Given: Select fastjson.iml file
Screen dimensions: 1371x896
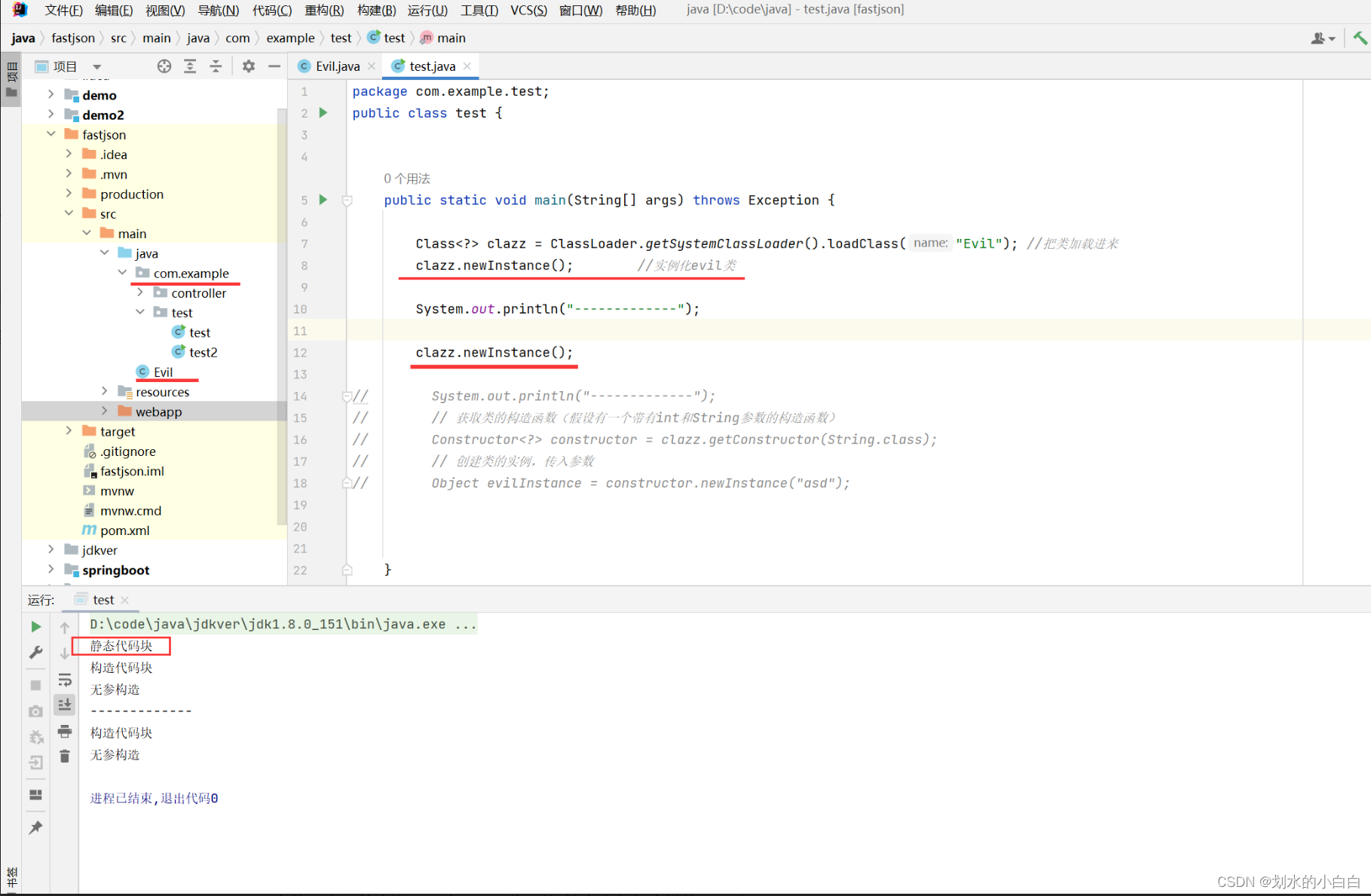Looking at the screenshot, I should 132,471.
